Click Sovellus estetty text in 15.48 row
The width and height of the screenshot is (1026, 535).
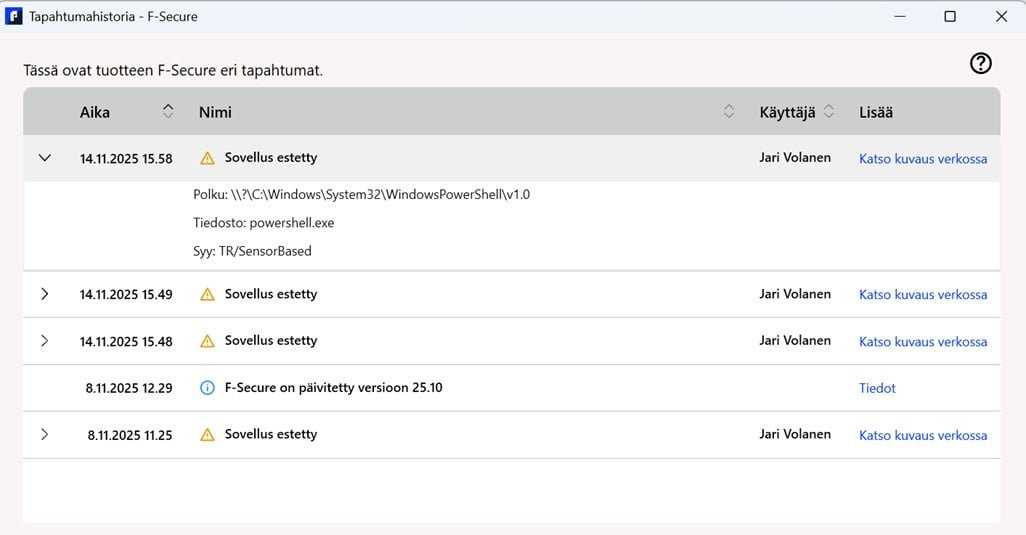[x=271, y=341]
